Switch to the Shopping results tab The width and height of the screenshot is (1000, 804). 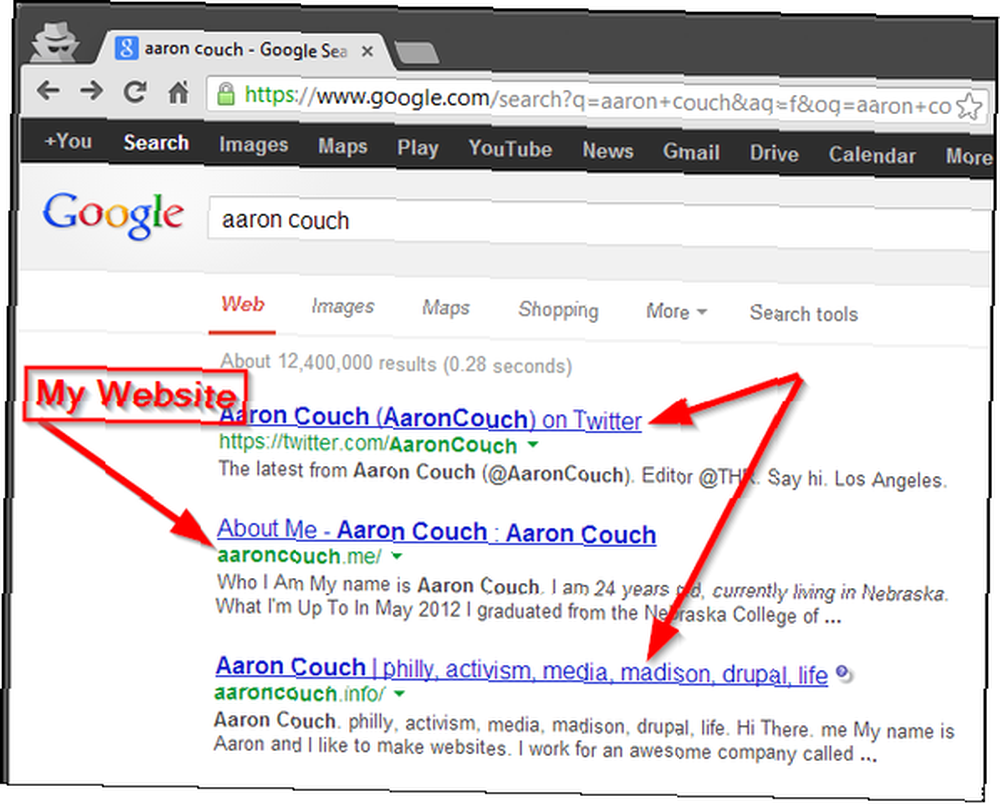coord(558,310)
